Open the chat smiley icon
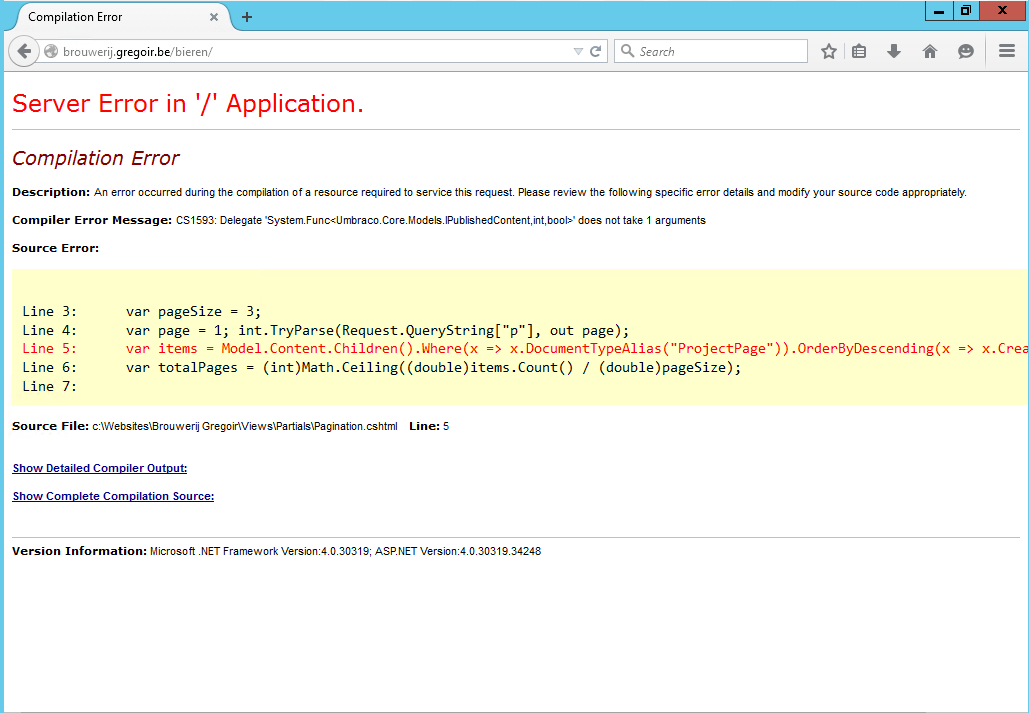The width and height of the screenshot is (1029, 713). 965,51
